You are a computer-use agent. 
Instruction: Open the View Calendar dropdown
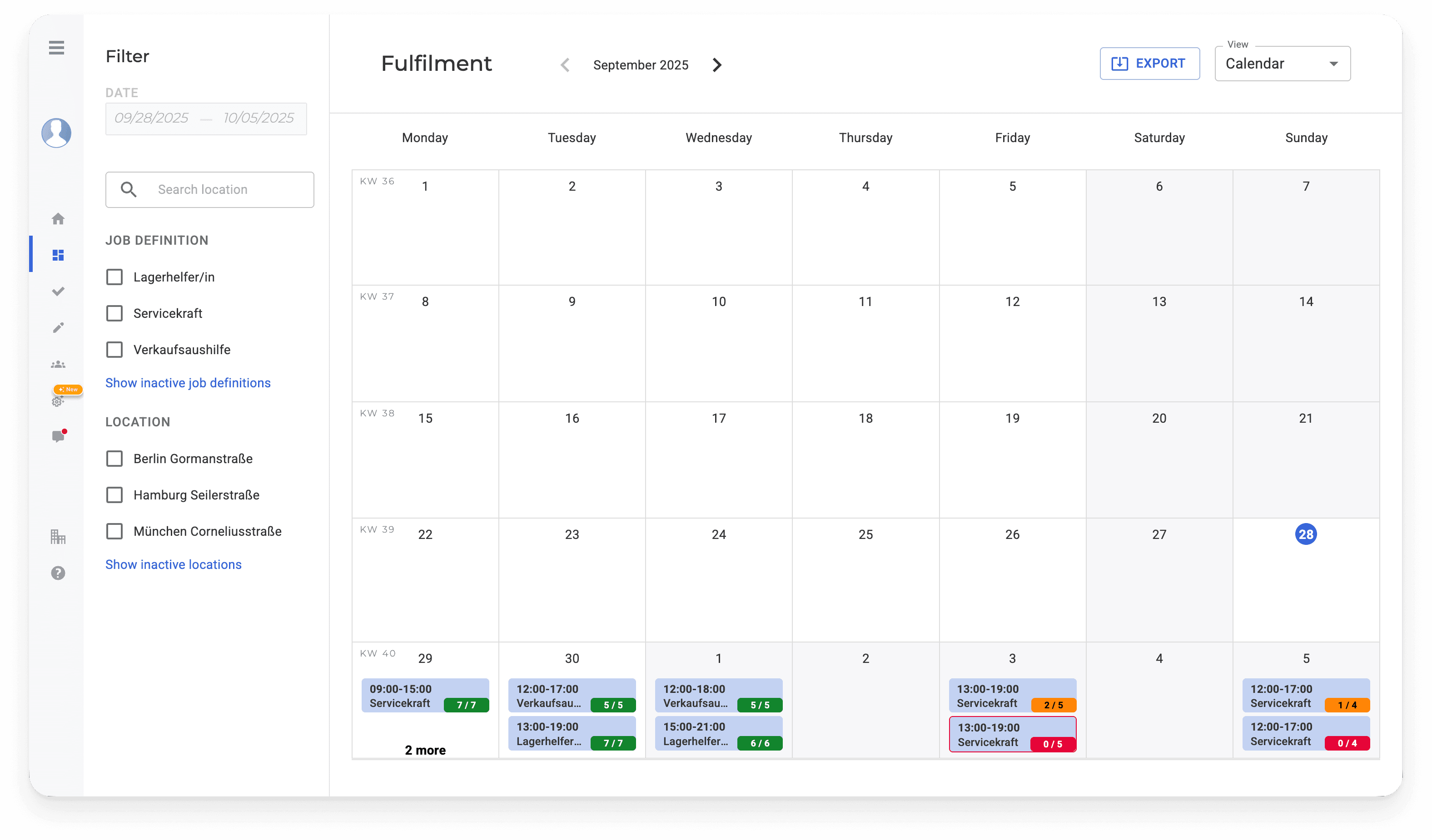(1282, 64)
